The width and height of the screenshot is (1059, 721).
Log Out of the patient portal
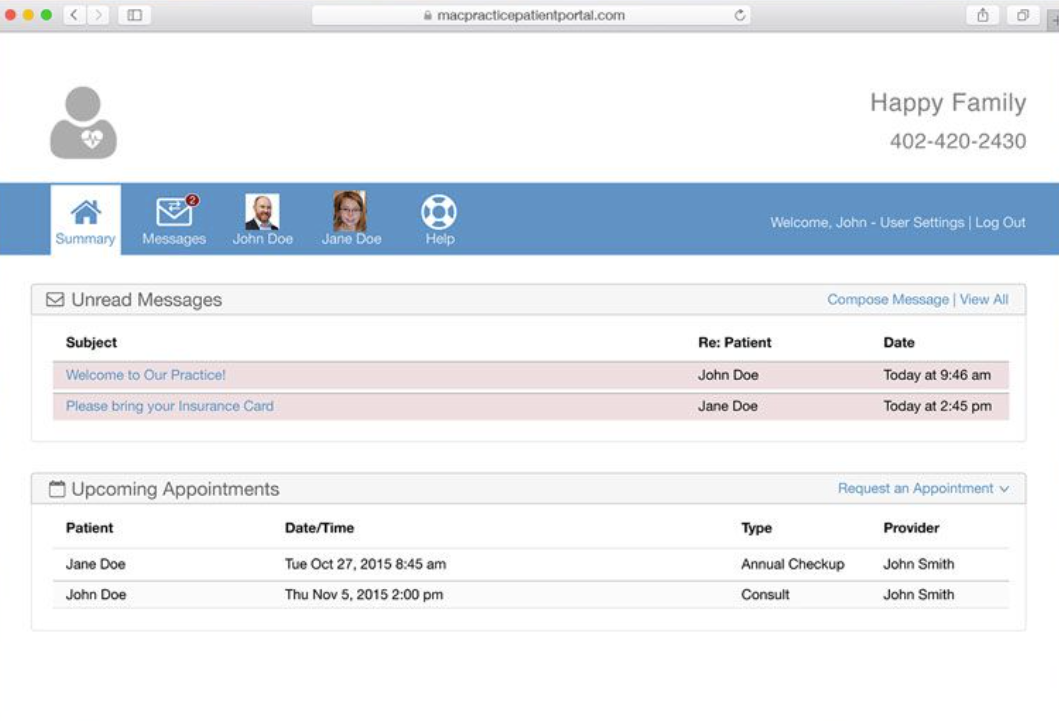[x=1000, y=222]
